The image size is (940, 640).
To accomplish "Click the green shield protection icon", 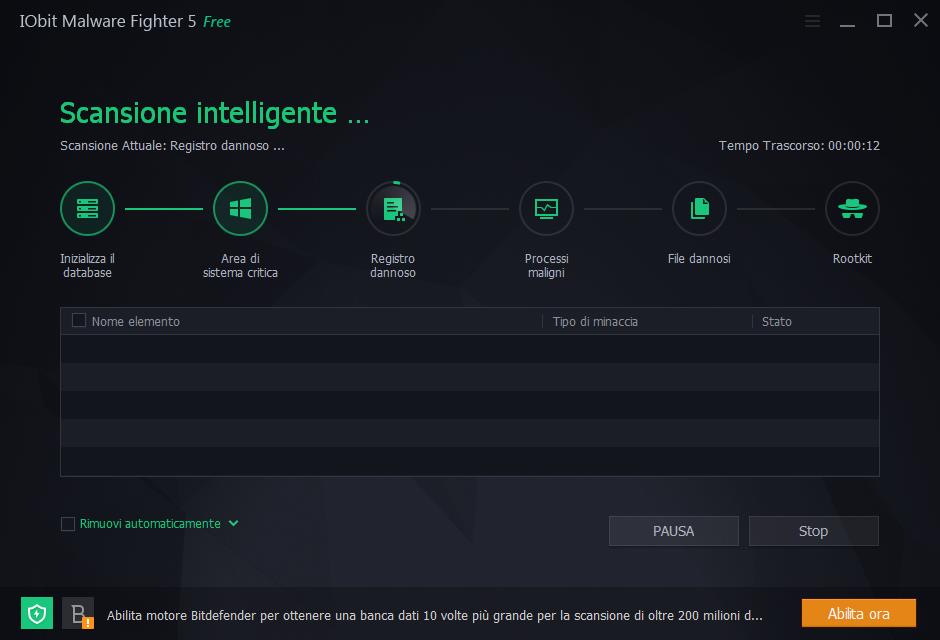I will [36, 613].
